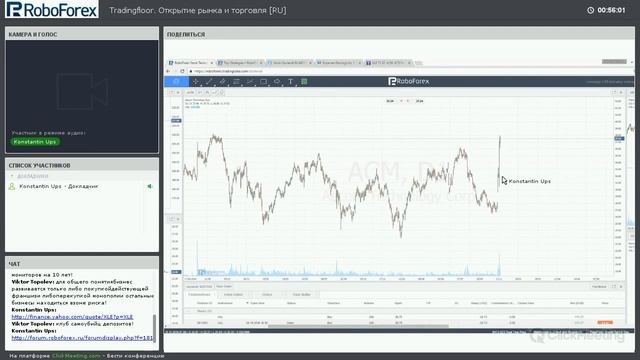Screen dimensions: 640x360
Task: Switch to the third browser tab
Action: click(289, 63)
